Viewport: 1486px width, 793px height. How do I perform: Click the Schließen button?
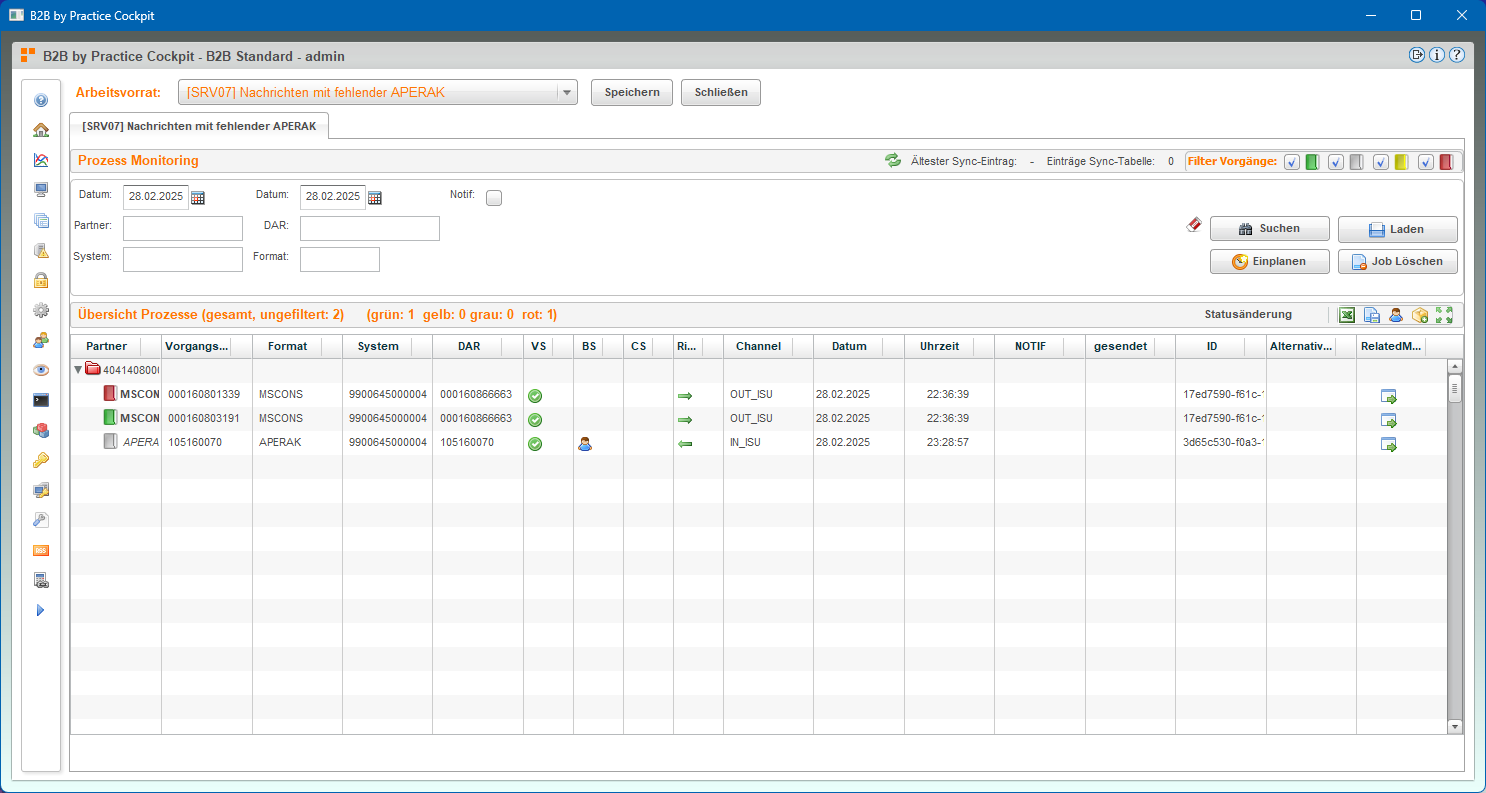(721, 92)
